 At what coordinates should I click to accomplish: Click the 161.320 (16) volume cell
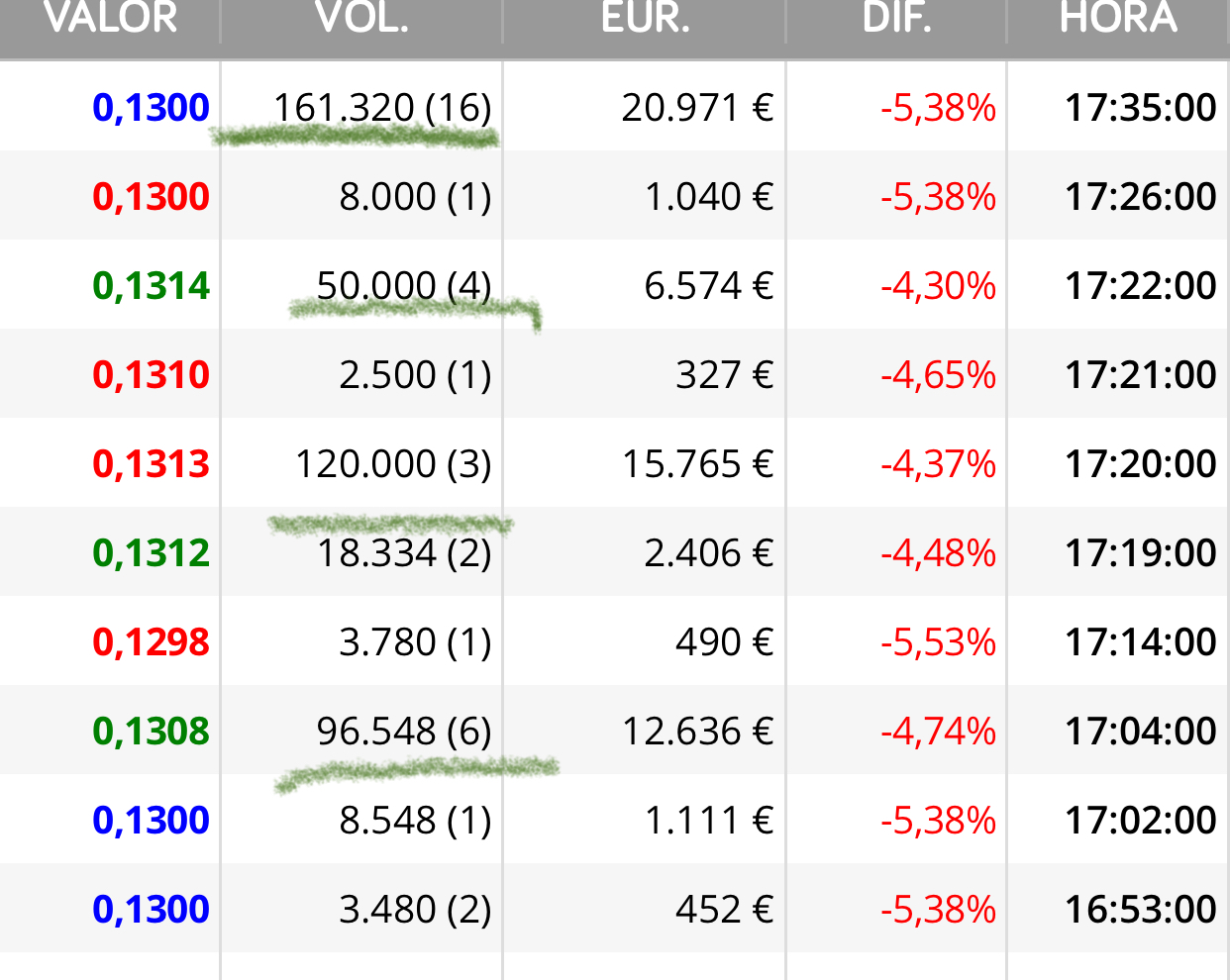[382, 108]
